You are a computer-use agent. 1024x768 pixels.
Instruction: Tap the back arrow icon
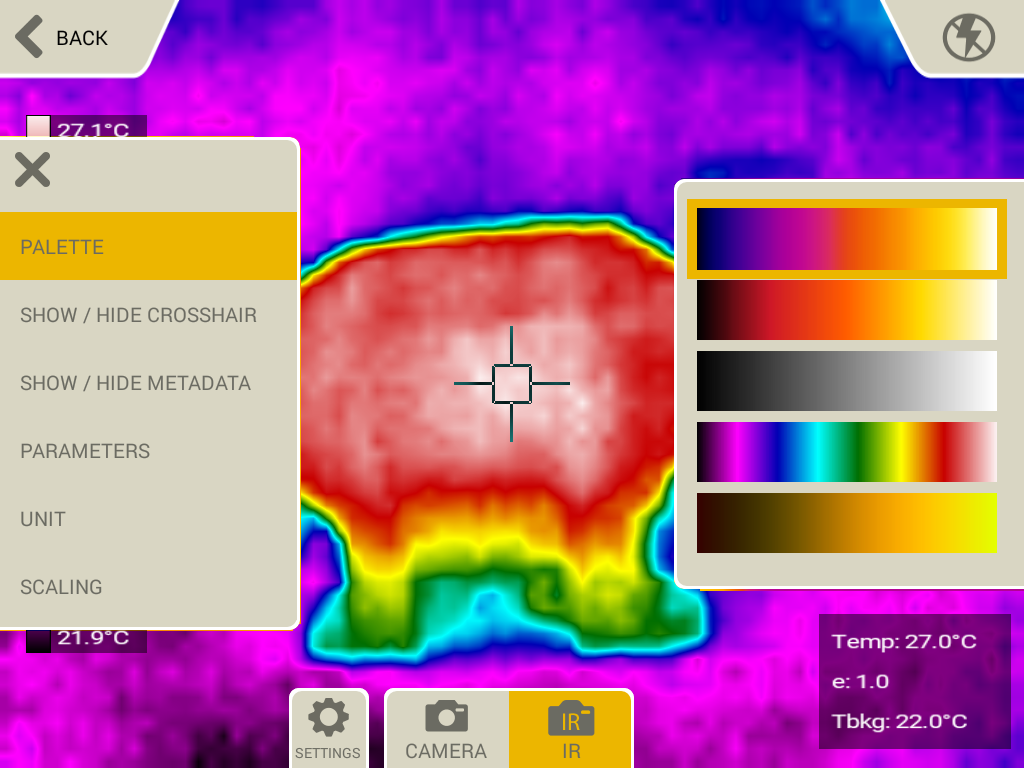tap(30, 38)
